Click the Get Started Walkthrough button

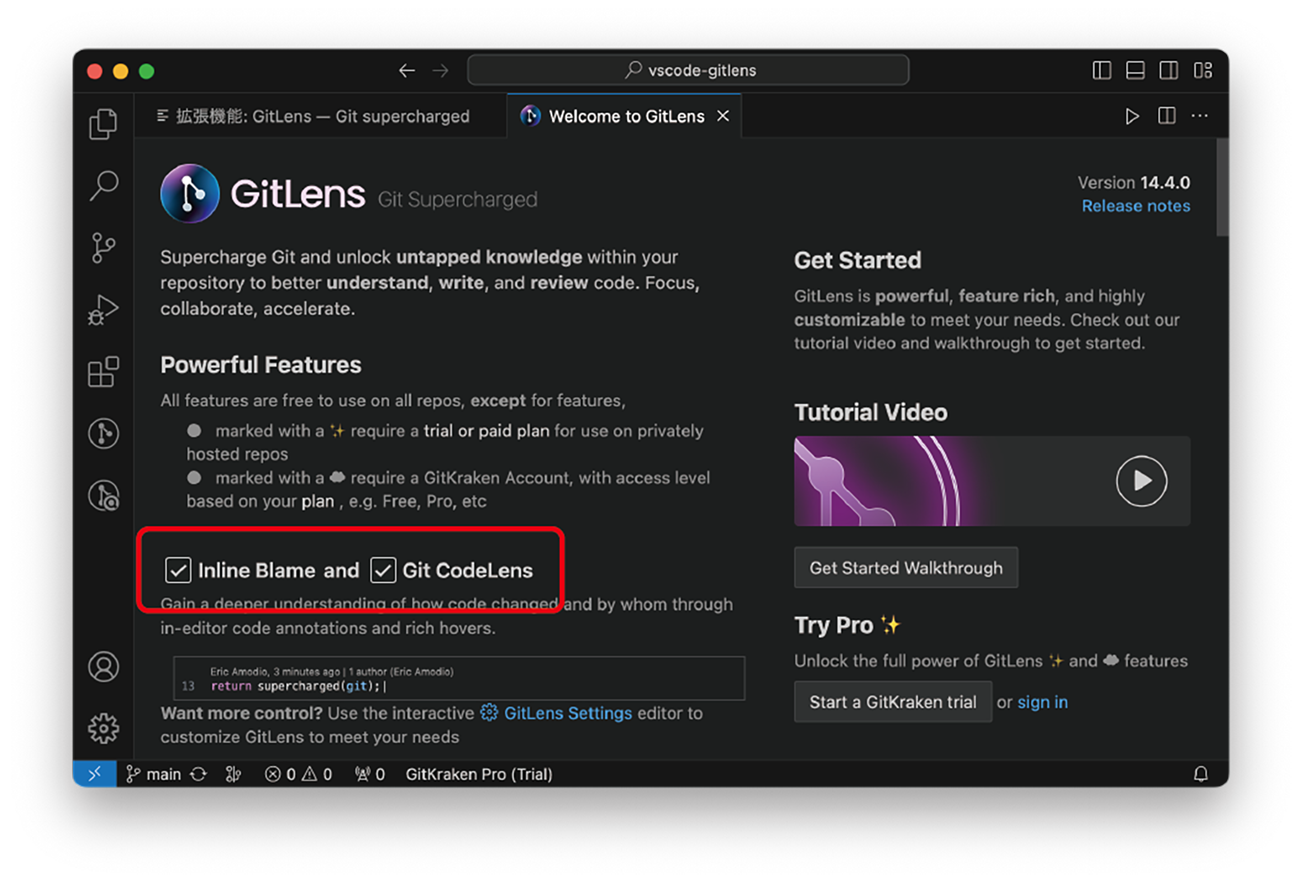pyautogui.click(x=905, y=567)
